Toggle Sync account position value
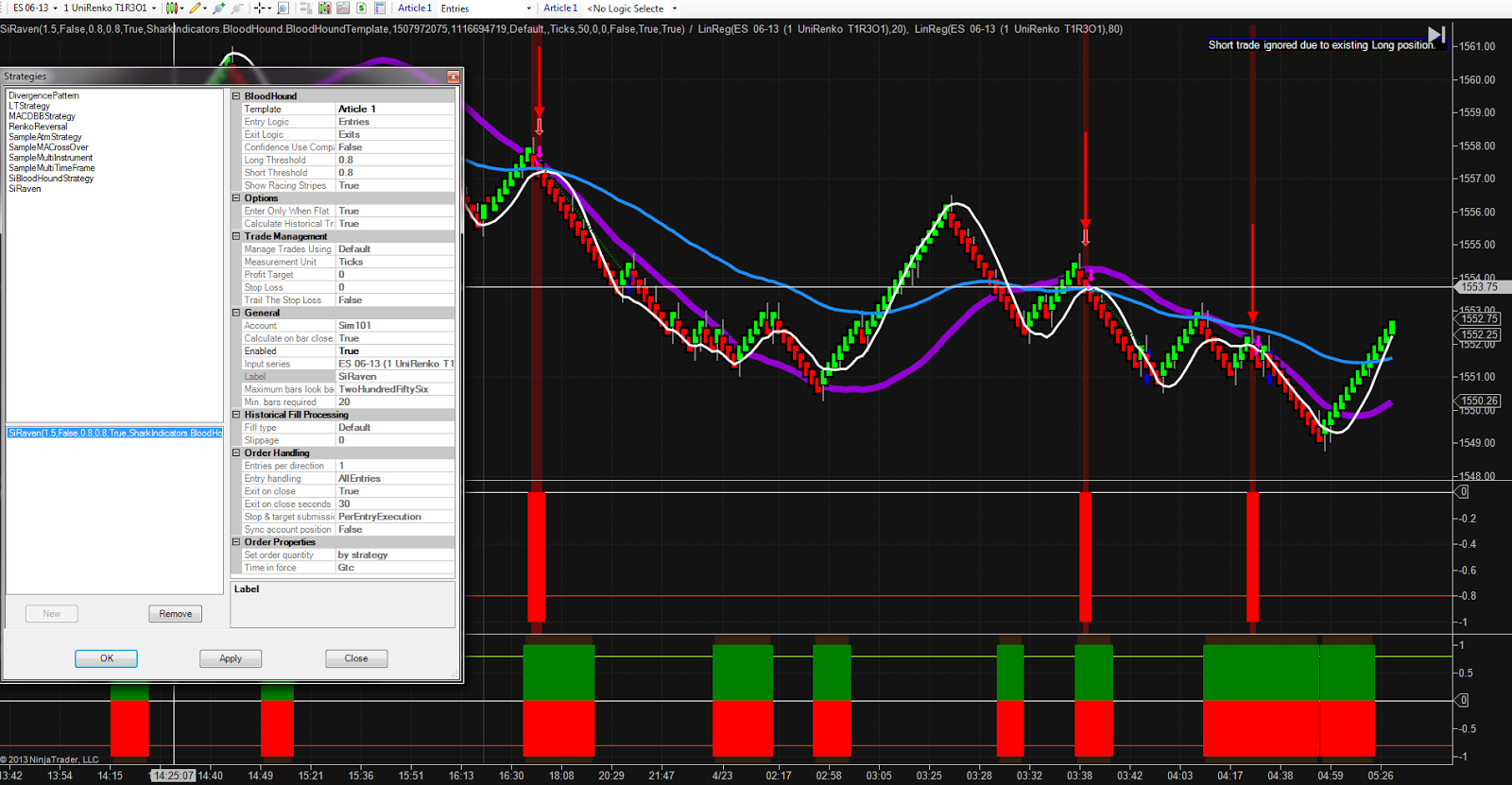This screenshot has height=785, width=1512. tap(395, 530)
